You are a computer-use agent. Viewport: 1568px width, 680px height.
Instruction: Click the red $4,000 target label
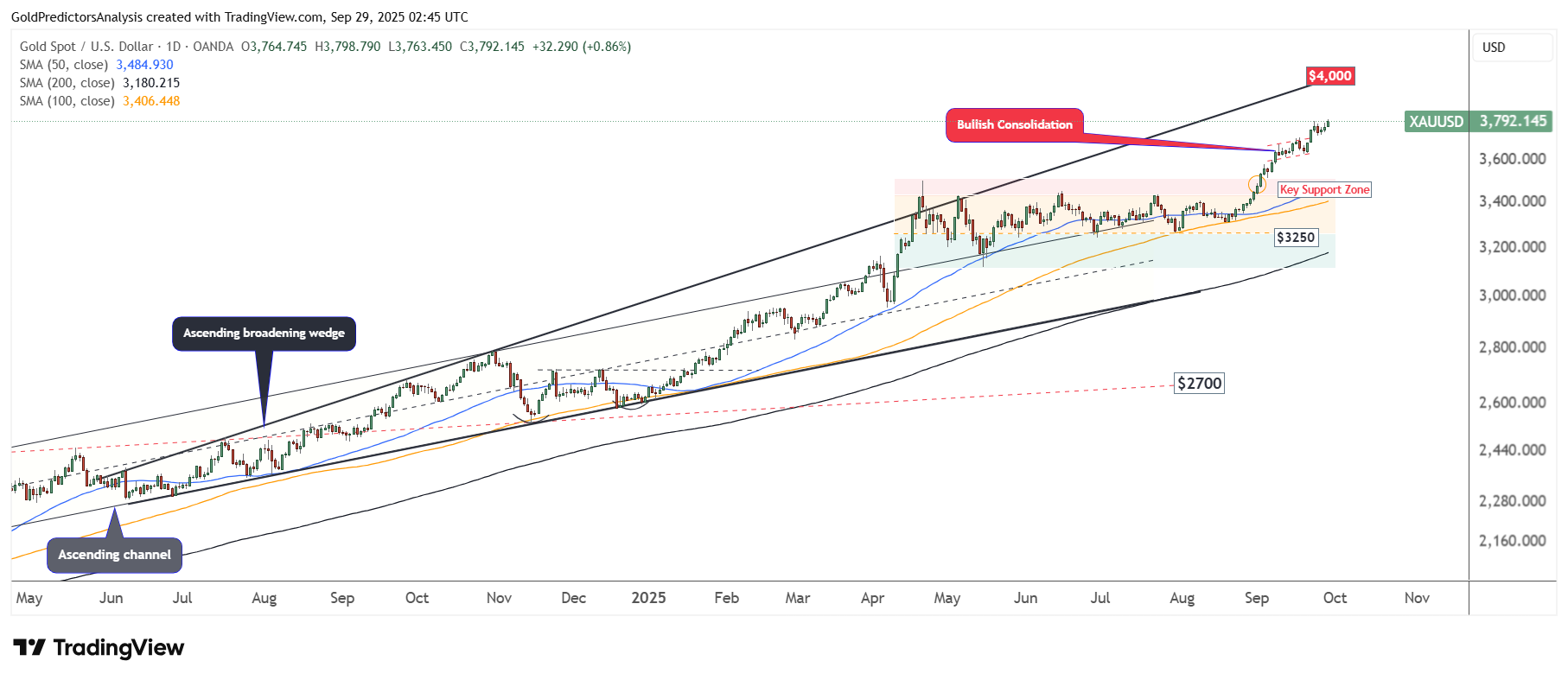point(1329,76)
